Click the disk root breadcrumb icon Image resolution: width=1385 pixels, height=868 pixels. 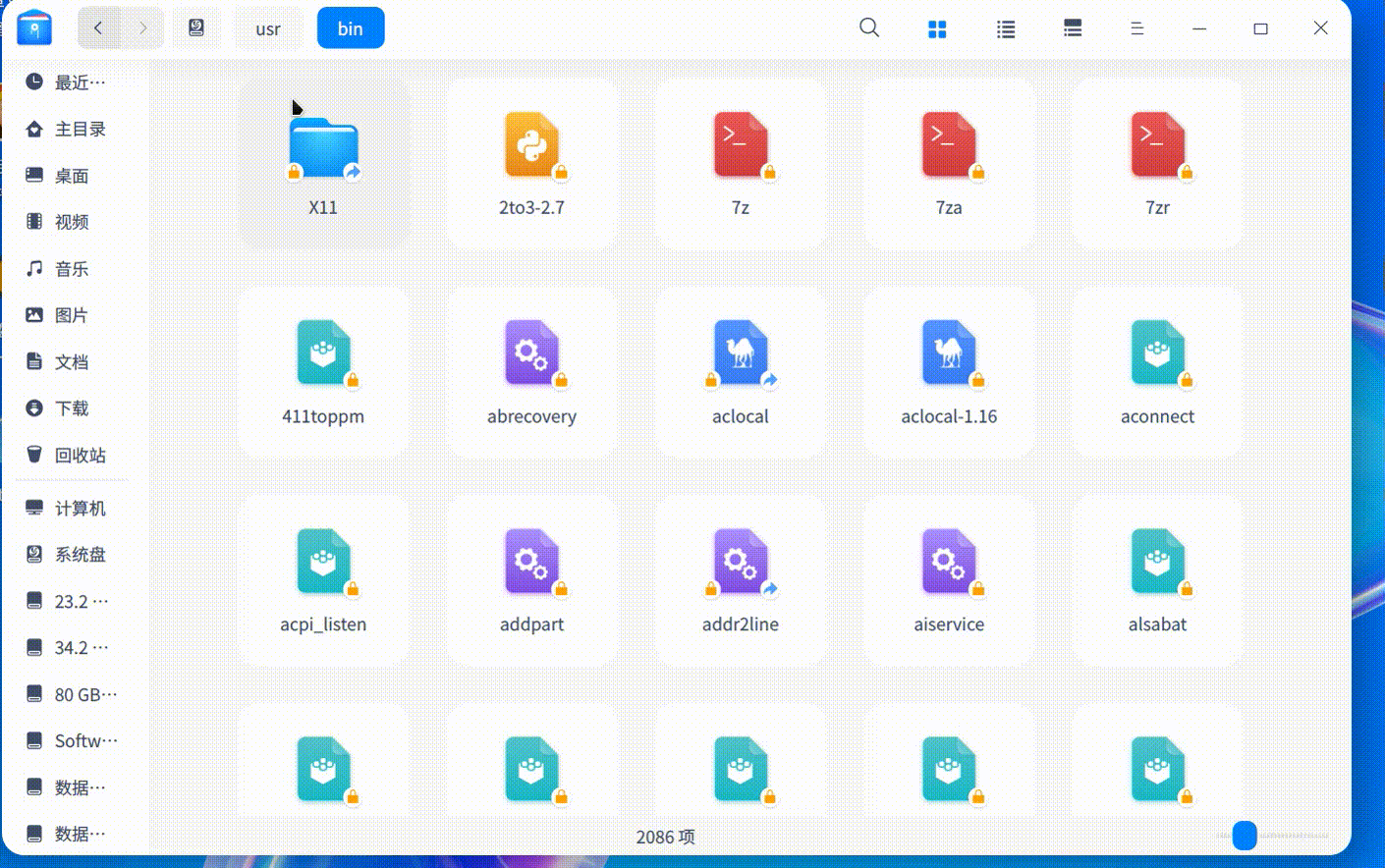[x=196, y=28]
